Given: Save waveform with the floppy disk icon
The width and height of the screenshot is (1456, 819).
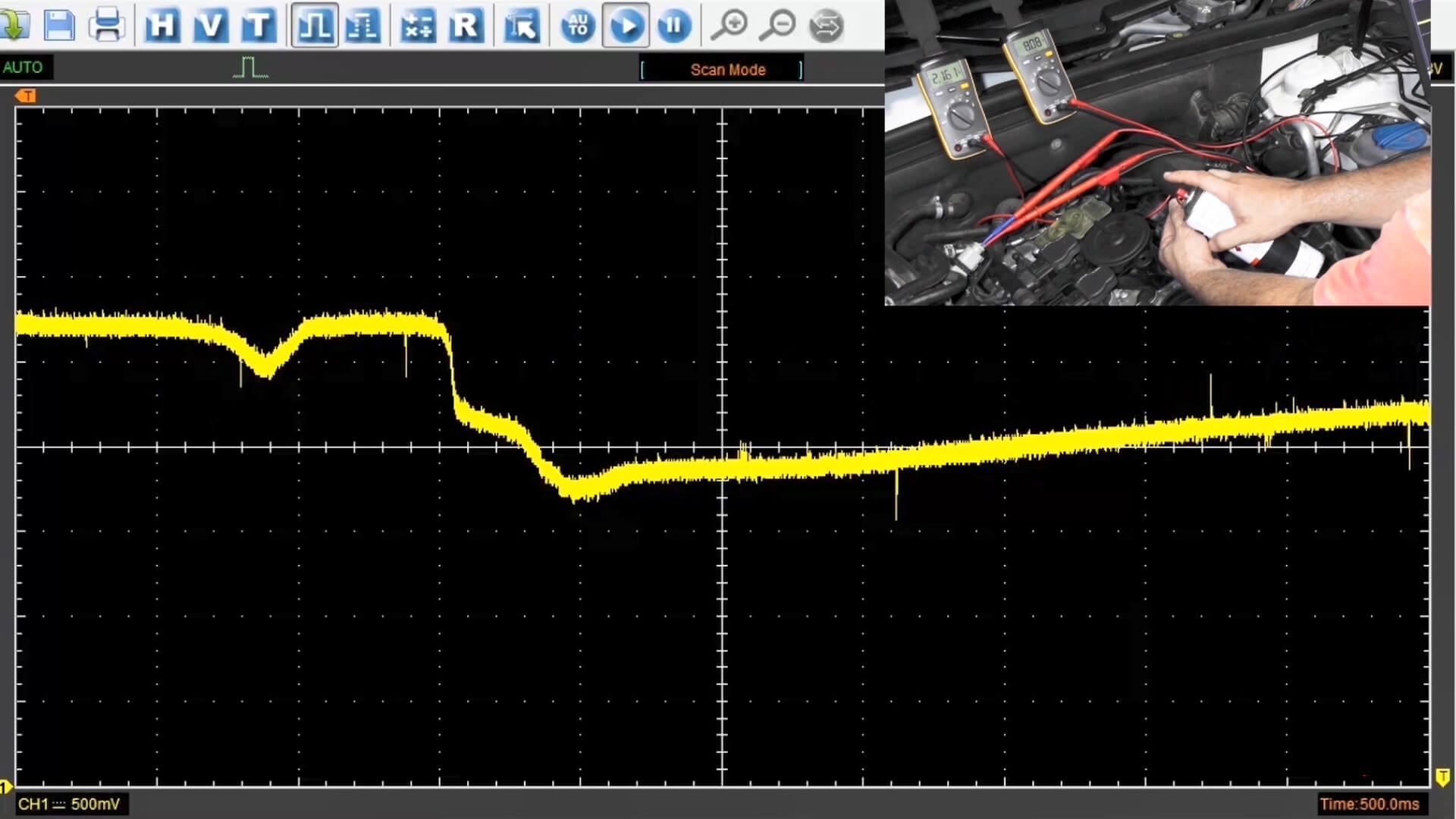Looking at the screenshot, I should (x=59, y=26).
